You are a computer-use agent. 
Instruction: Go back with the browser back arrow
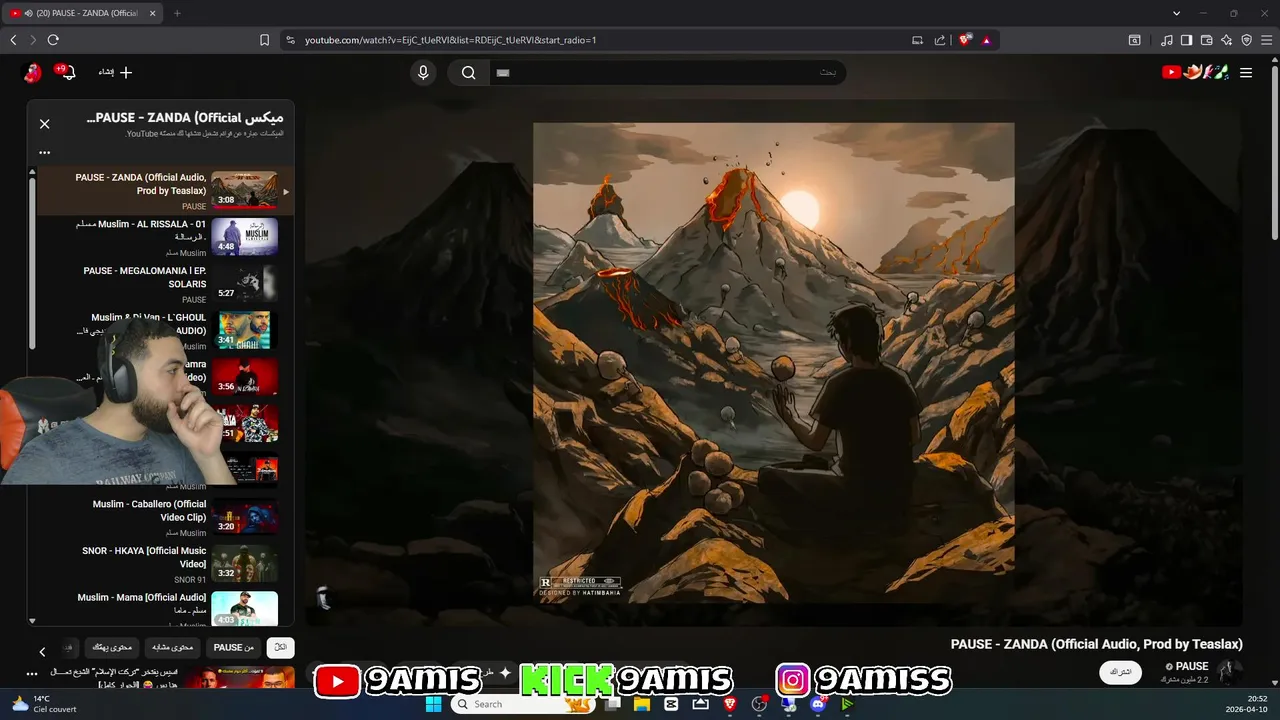(x=13, y=40)
